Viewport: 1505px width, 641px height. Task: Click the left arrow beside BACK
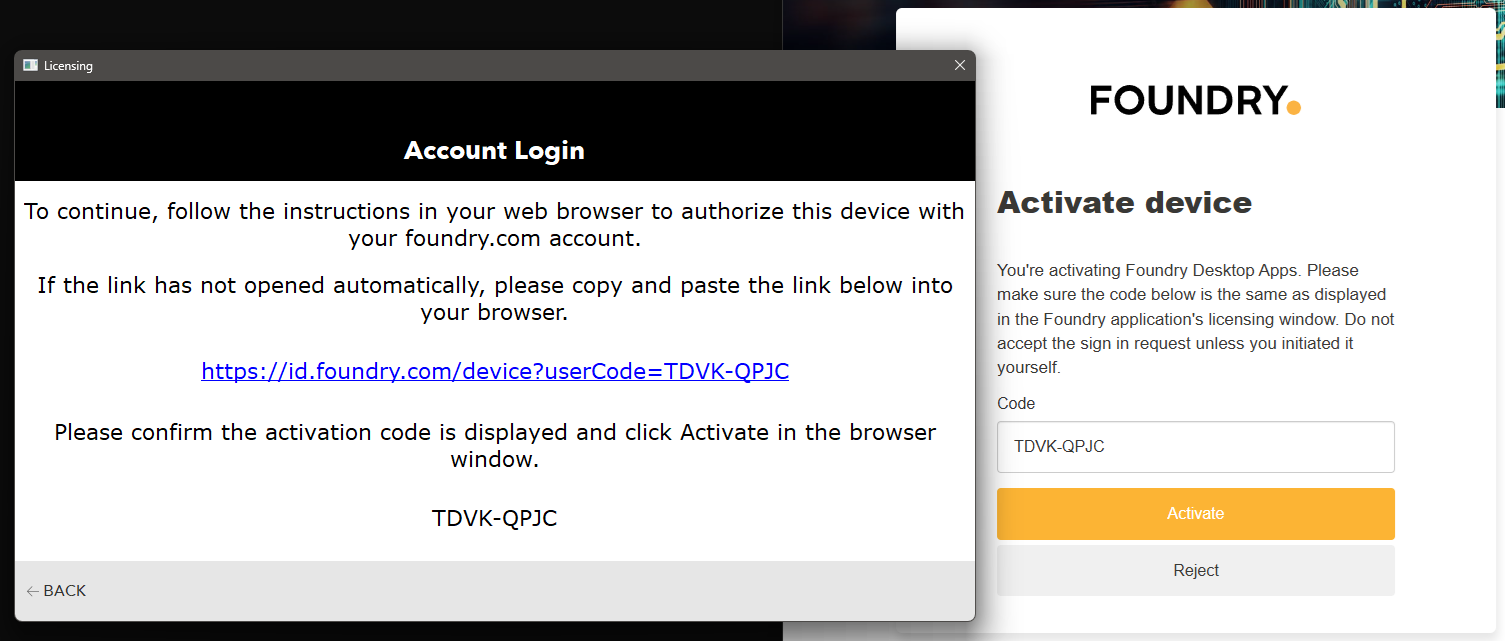click(33, 591)
